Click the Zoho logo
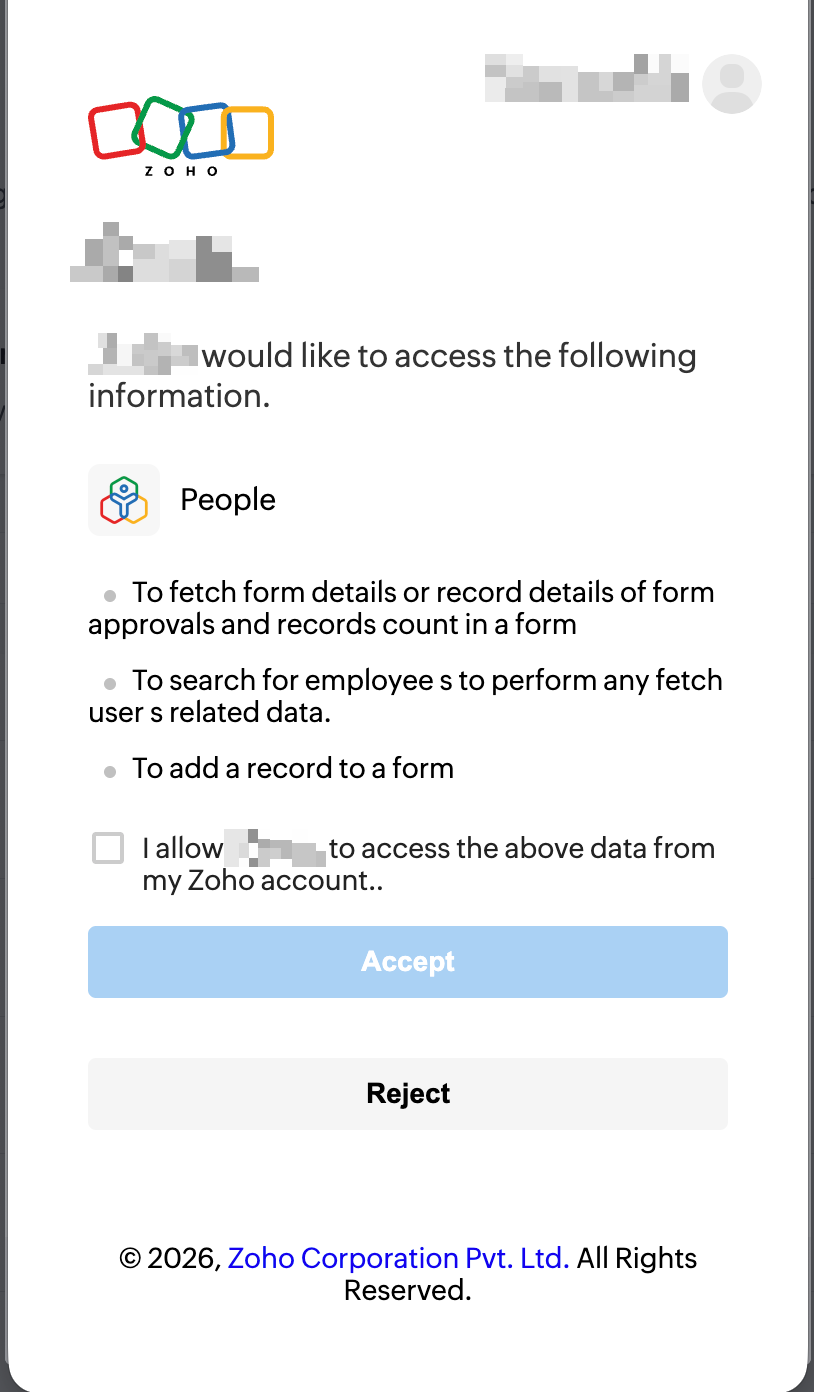 pos(180,130)
